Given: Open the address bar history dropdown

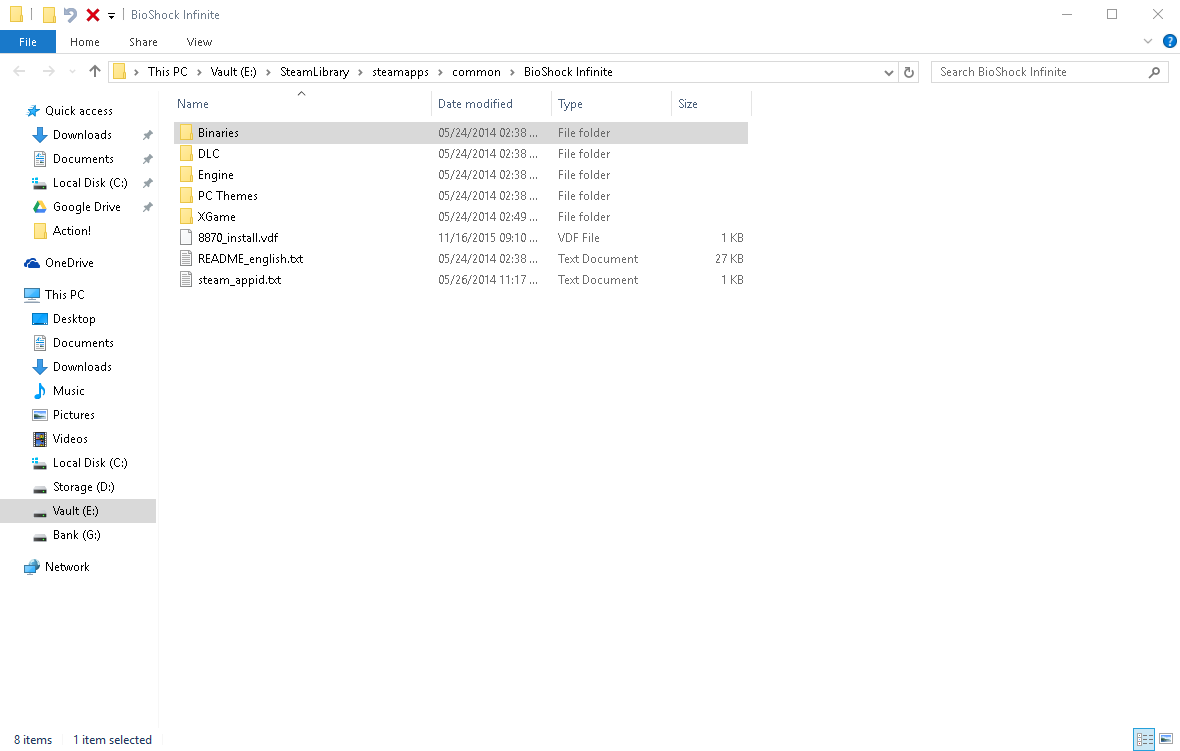Looking at the screenshot, I should click(x=889, y=72).
